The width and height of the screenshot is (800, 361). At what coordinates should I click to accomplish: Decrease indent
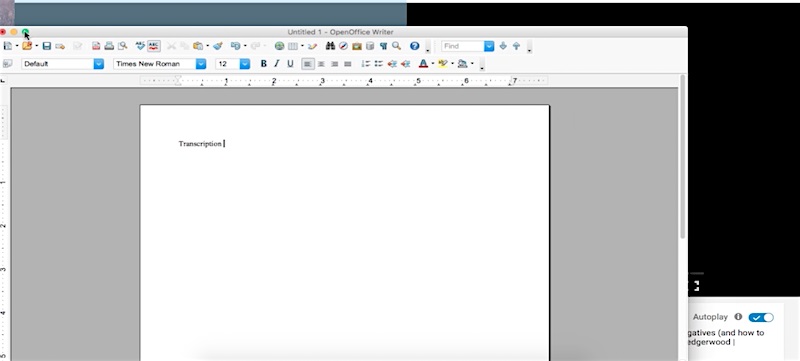392,64
